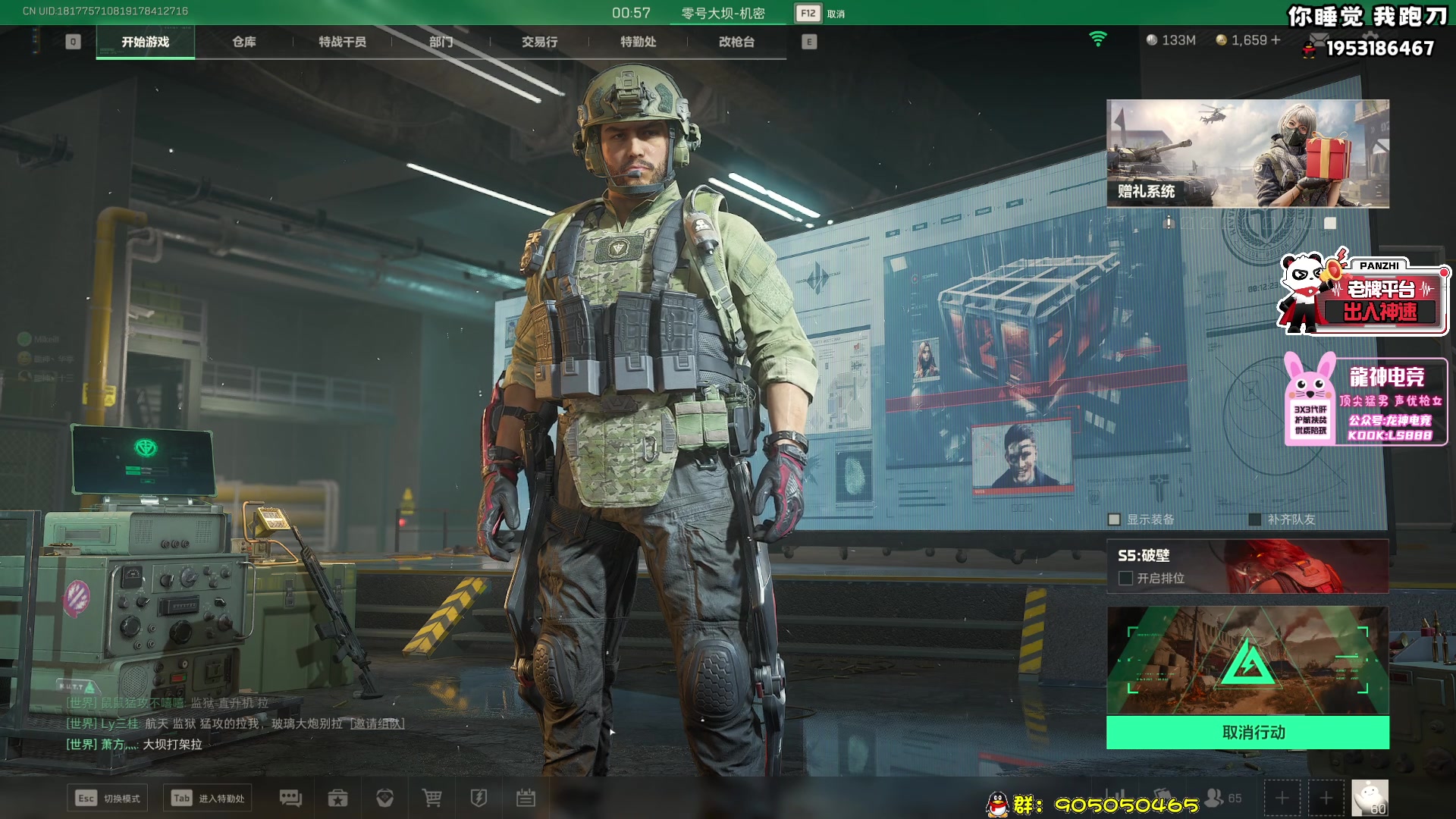Click the 00:57 matchmaking timer
This screenshot has height=819, width=1456.
[631, 13]
